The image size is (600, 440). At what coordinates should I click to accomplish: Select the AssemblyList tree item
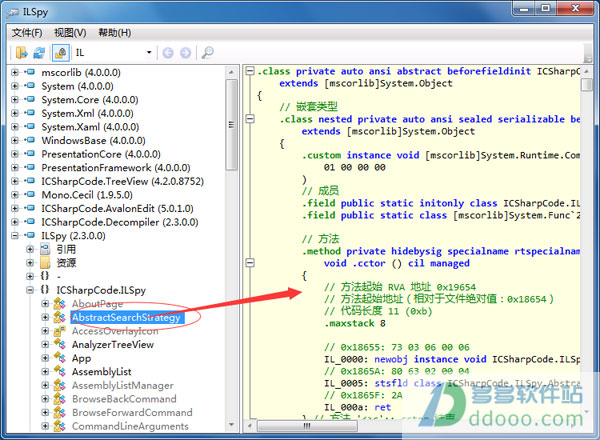101,372
